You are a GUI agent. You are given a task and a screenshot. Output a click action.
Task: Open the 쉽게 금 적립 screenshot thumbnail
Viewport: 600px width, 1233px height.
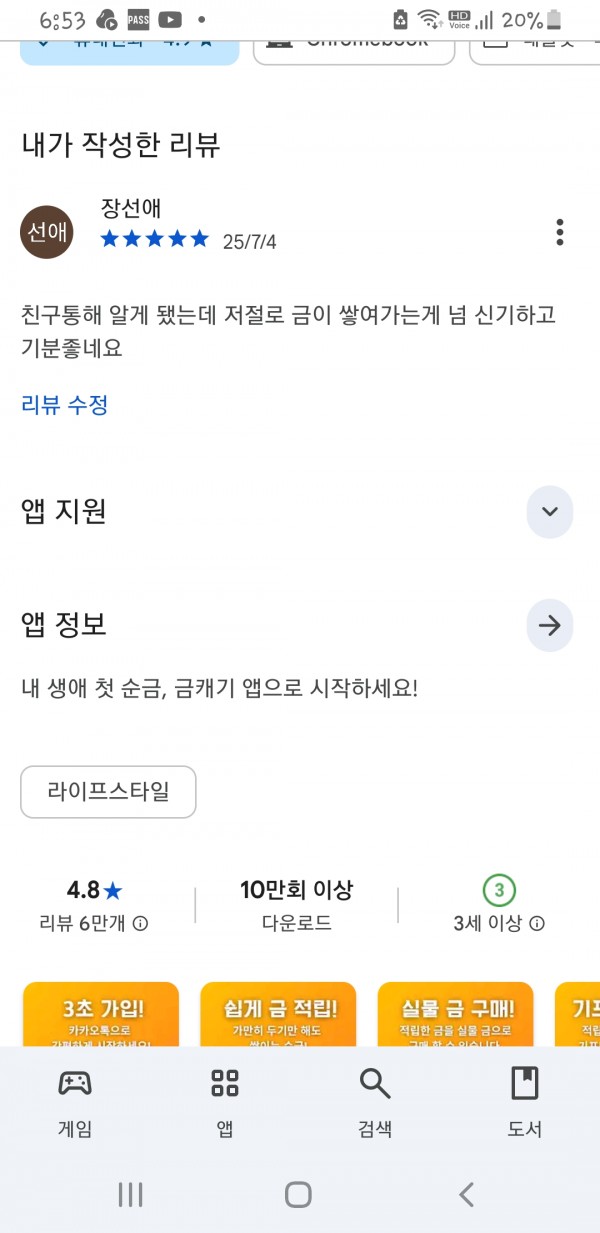(x=278, y=1014)
